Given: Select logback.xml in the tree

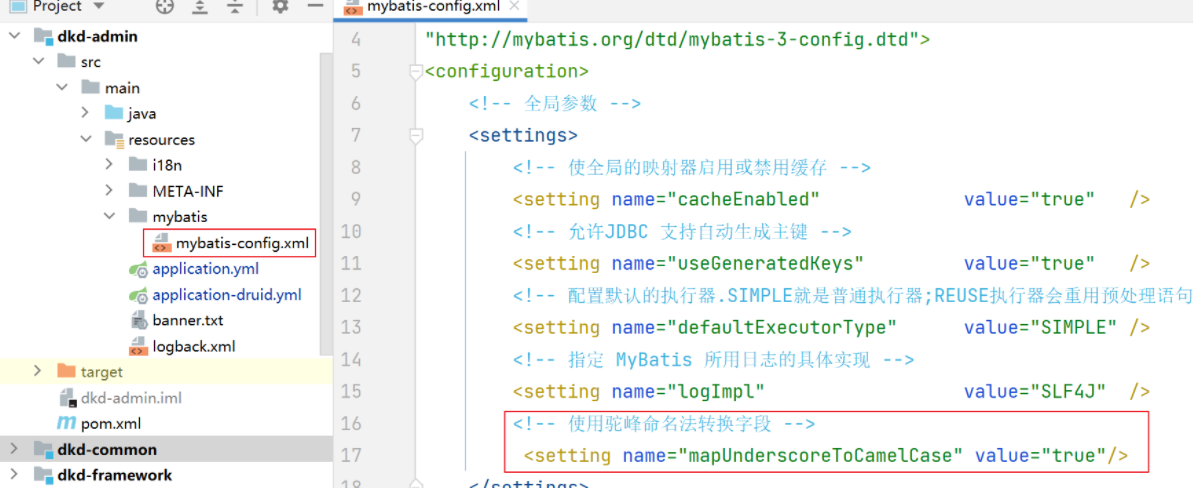Looking at the screenshot, I should pos(193,346).
